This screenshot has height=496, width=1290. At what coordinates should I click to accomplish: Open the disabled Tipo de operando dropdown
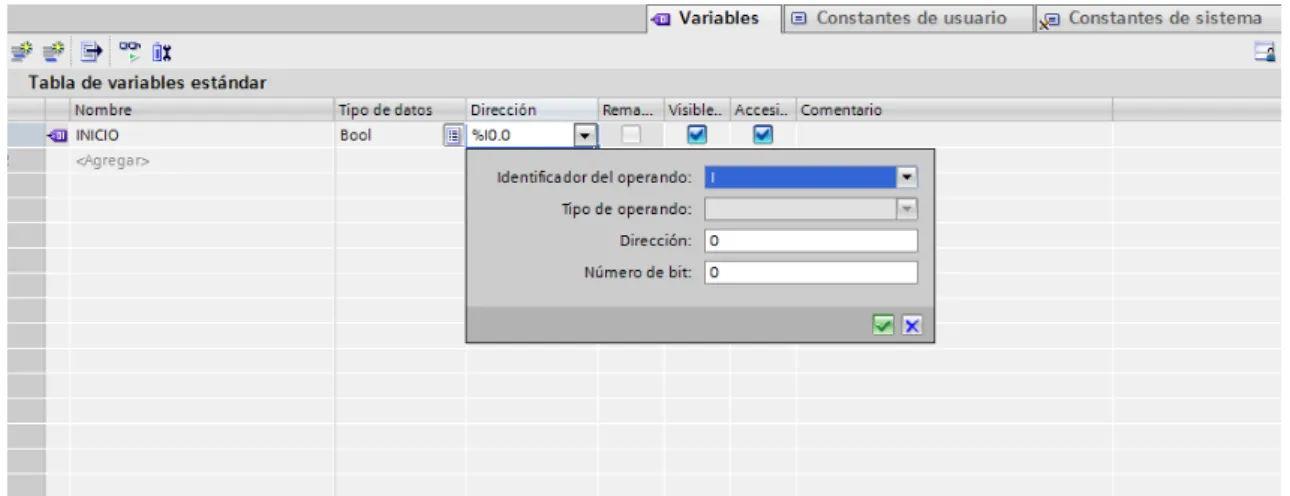point(907,209)
